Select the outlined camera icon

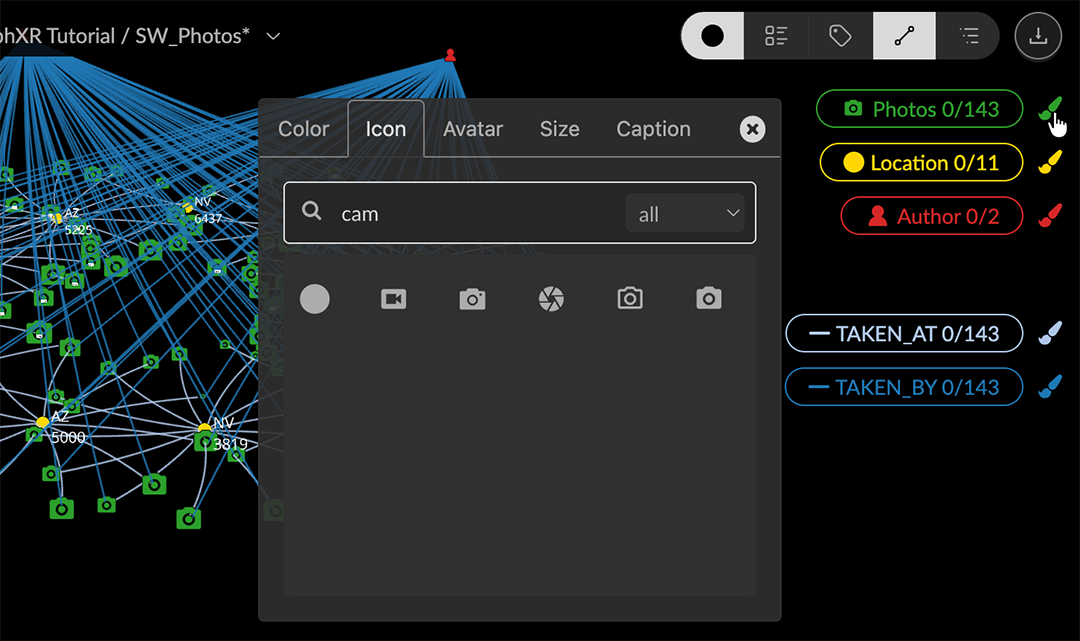(x=630, y=299)
